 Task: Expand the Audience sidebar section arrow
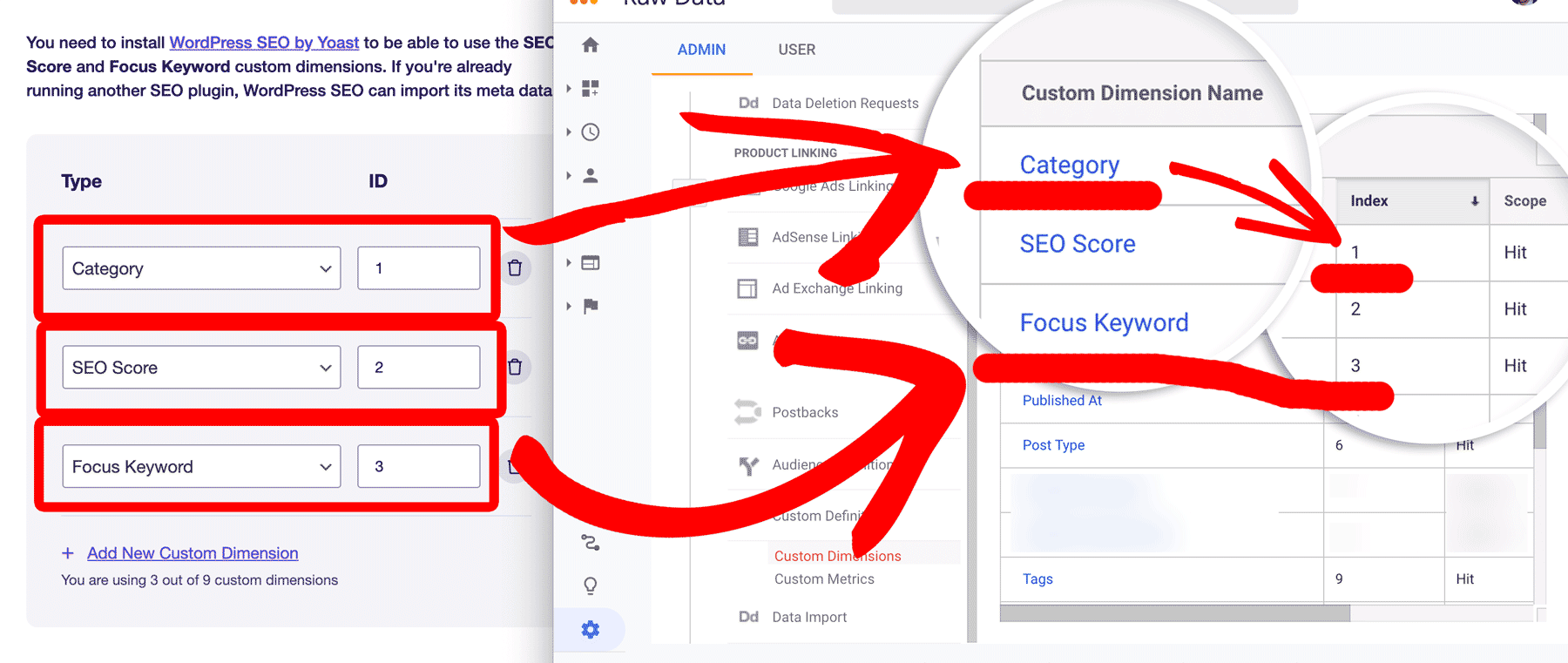(569, 175)
